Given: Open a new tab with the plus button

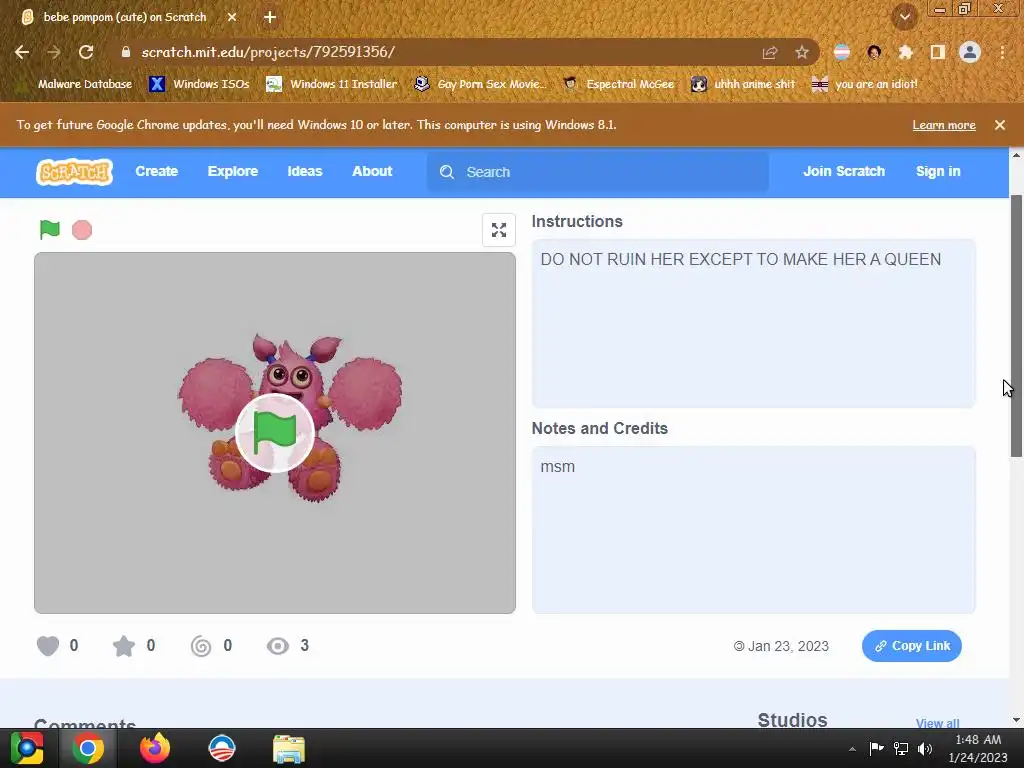Looking at the screenshot, I should pos(270,17).
